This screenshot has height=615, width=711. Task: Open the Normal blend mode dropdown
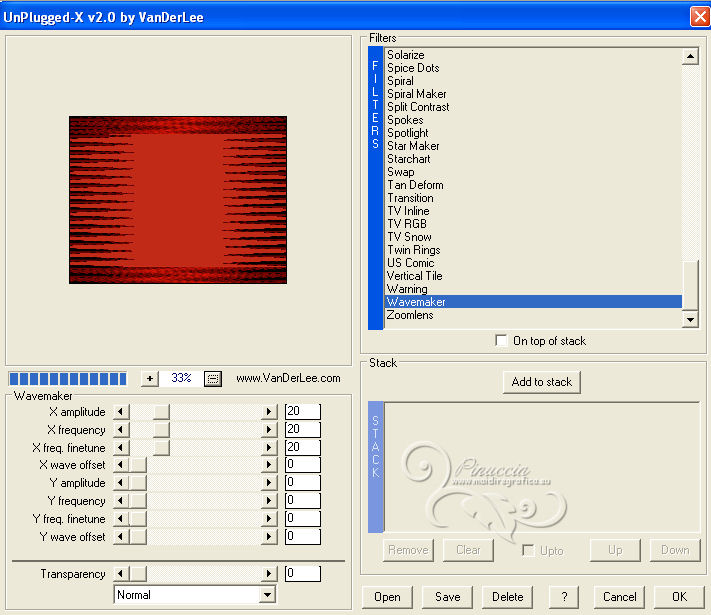click(x=268, y=595)
